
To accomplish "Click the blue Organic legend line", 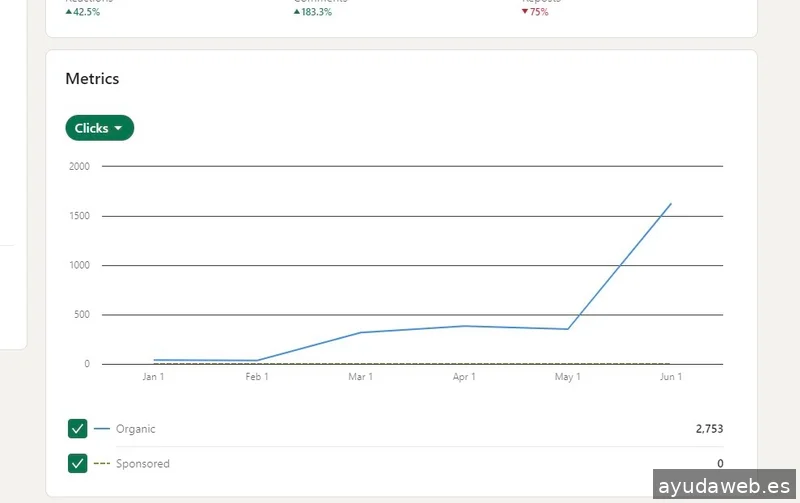I will pos(102,429).
